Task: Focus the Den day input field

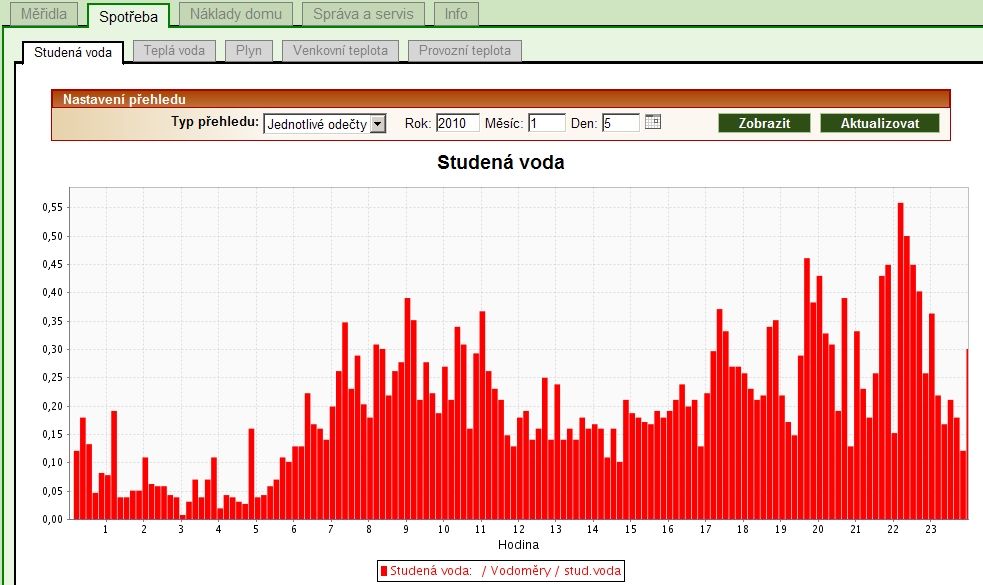Action: [621, 123]
